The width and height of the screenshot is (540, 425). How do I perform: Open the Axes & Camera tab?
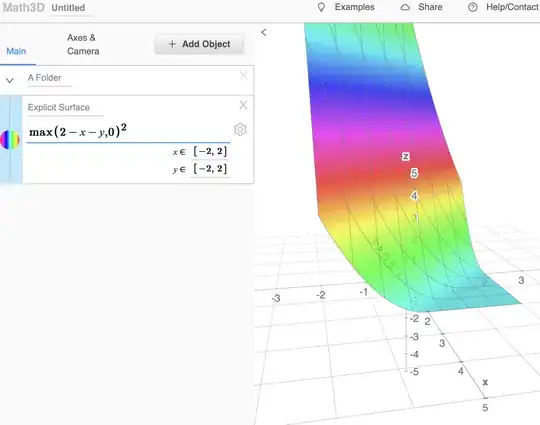click(83, 44)
